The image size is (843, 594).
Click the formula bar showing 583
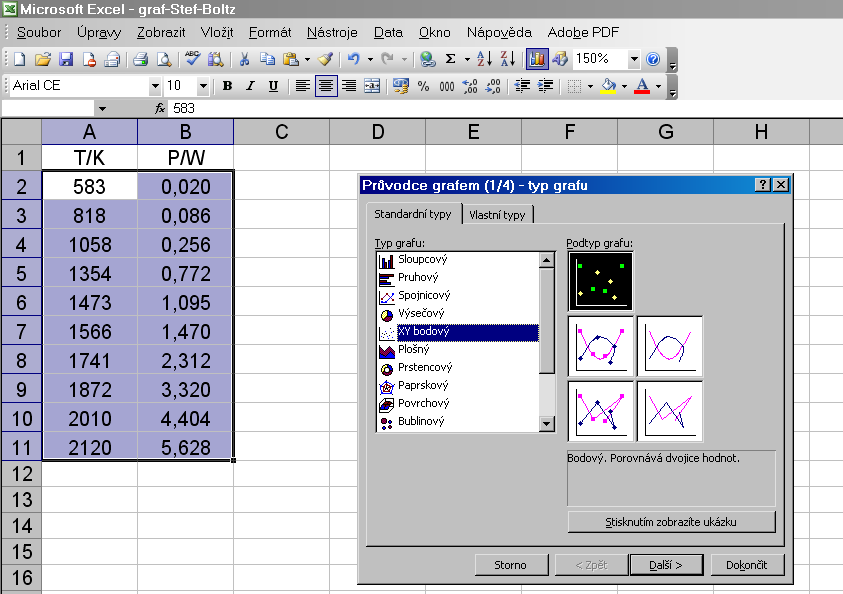tap(505, 109)
